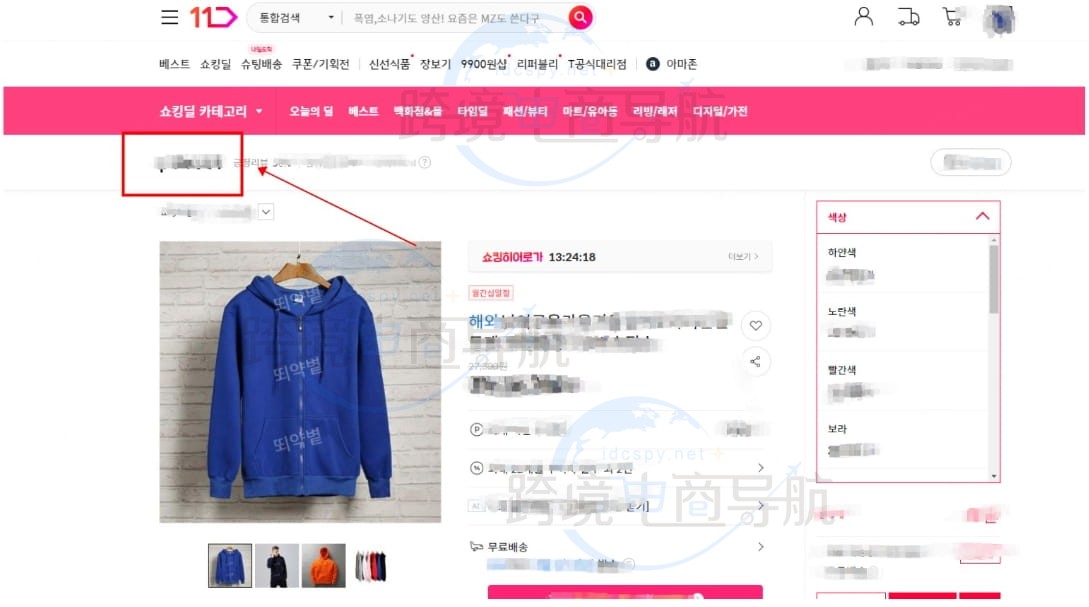Select the 오늘의 딜 tab
This screenshot has height=607, width=1089.
pos(311,111)
